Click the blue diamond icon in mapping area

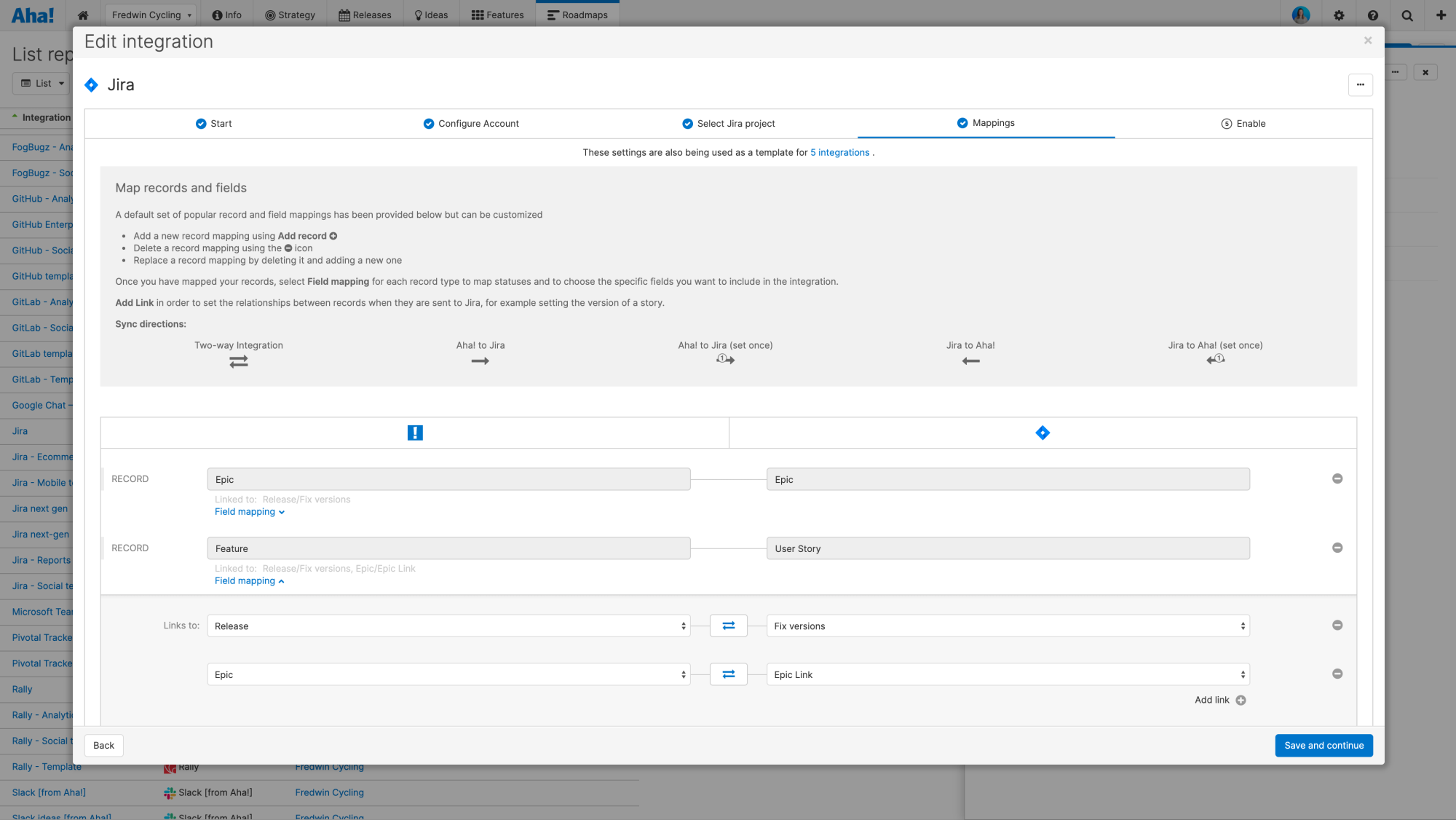click(1042, 431)
